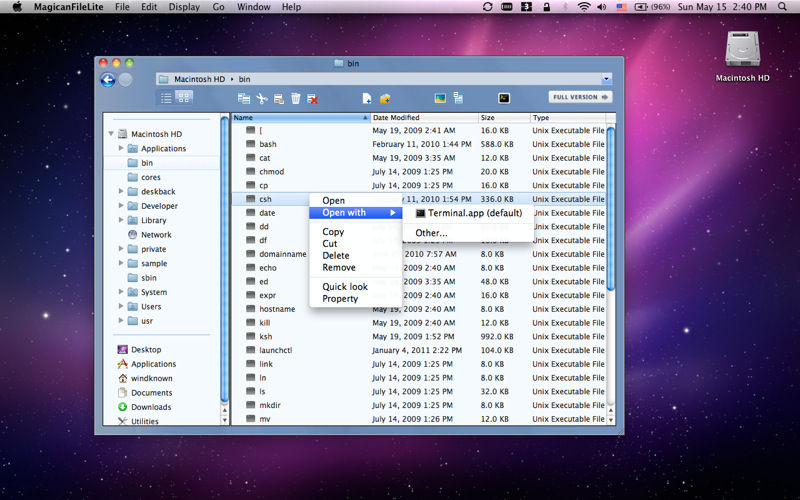Expand the System folder in tree
Image resolution: width=800 pixels, height=500 pixels.
[x=121, y=292]
